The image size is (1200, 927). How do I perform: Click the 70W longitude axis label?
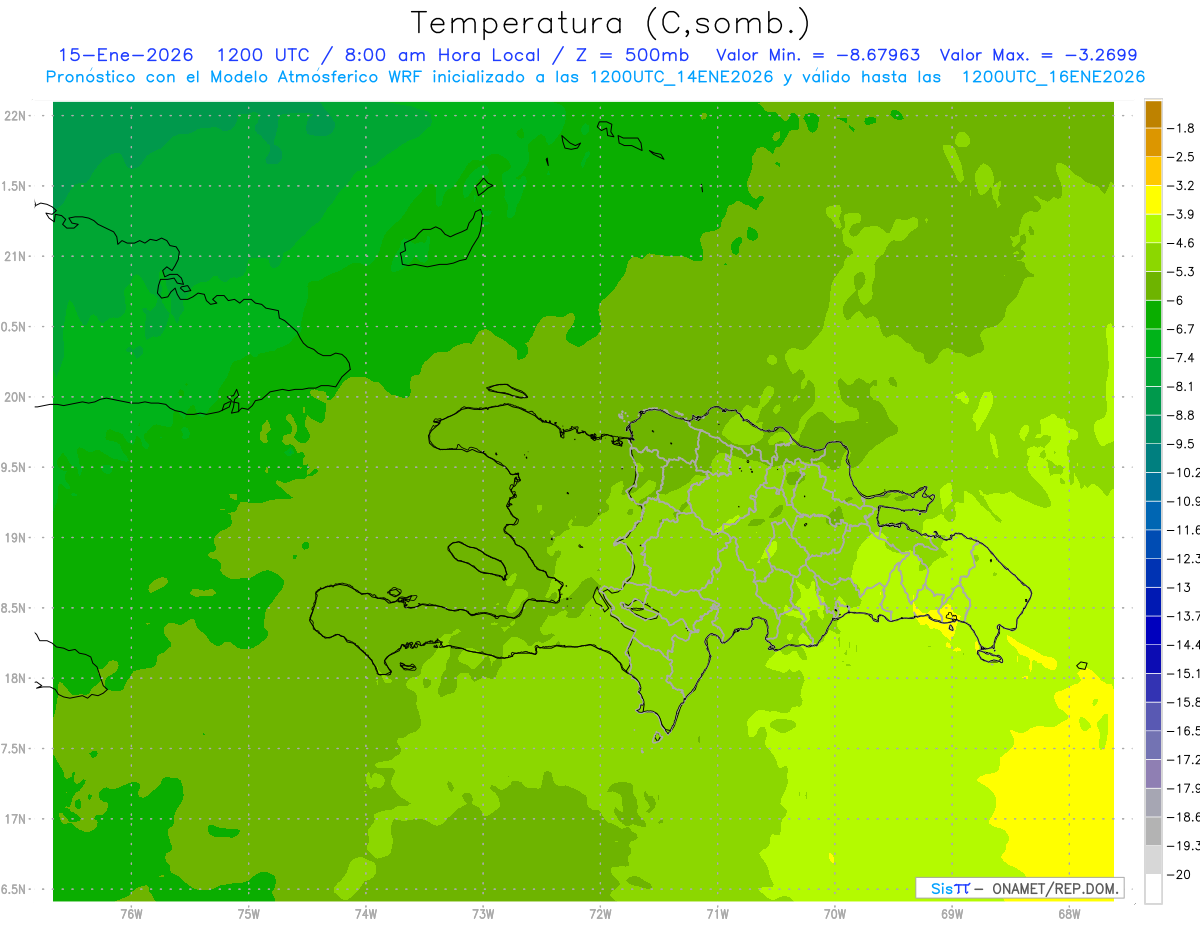(x=834, y=913)
